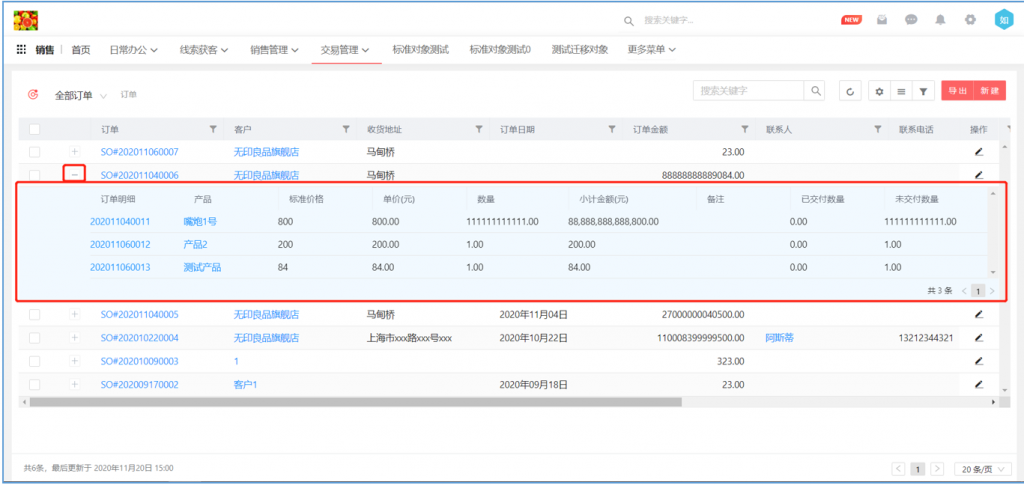Open the mail inbox icon in the top bar
This screenshot has width=1024, height=485.
tap(882, 20)
